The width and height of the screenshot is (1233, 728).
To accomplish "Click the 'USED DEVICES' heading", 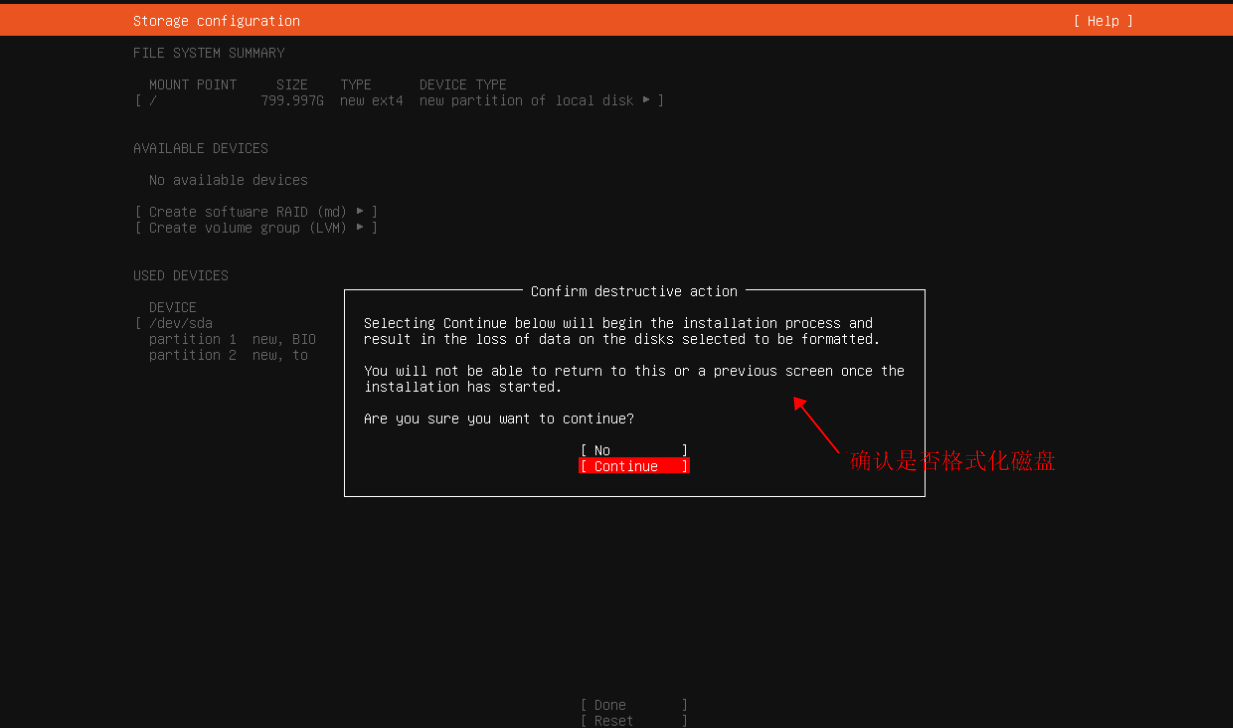I will coord(180,276).
